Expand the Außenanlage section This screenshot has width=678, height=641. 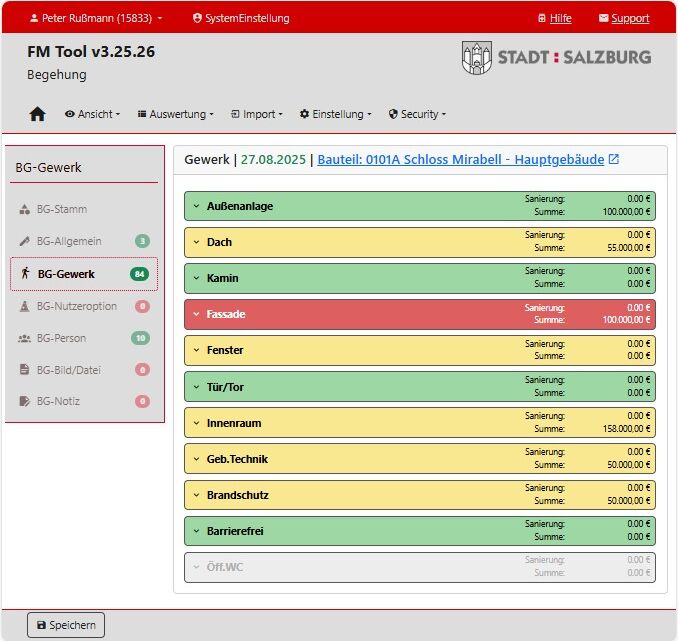pyautogui.click(x=419, y=206)
